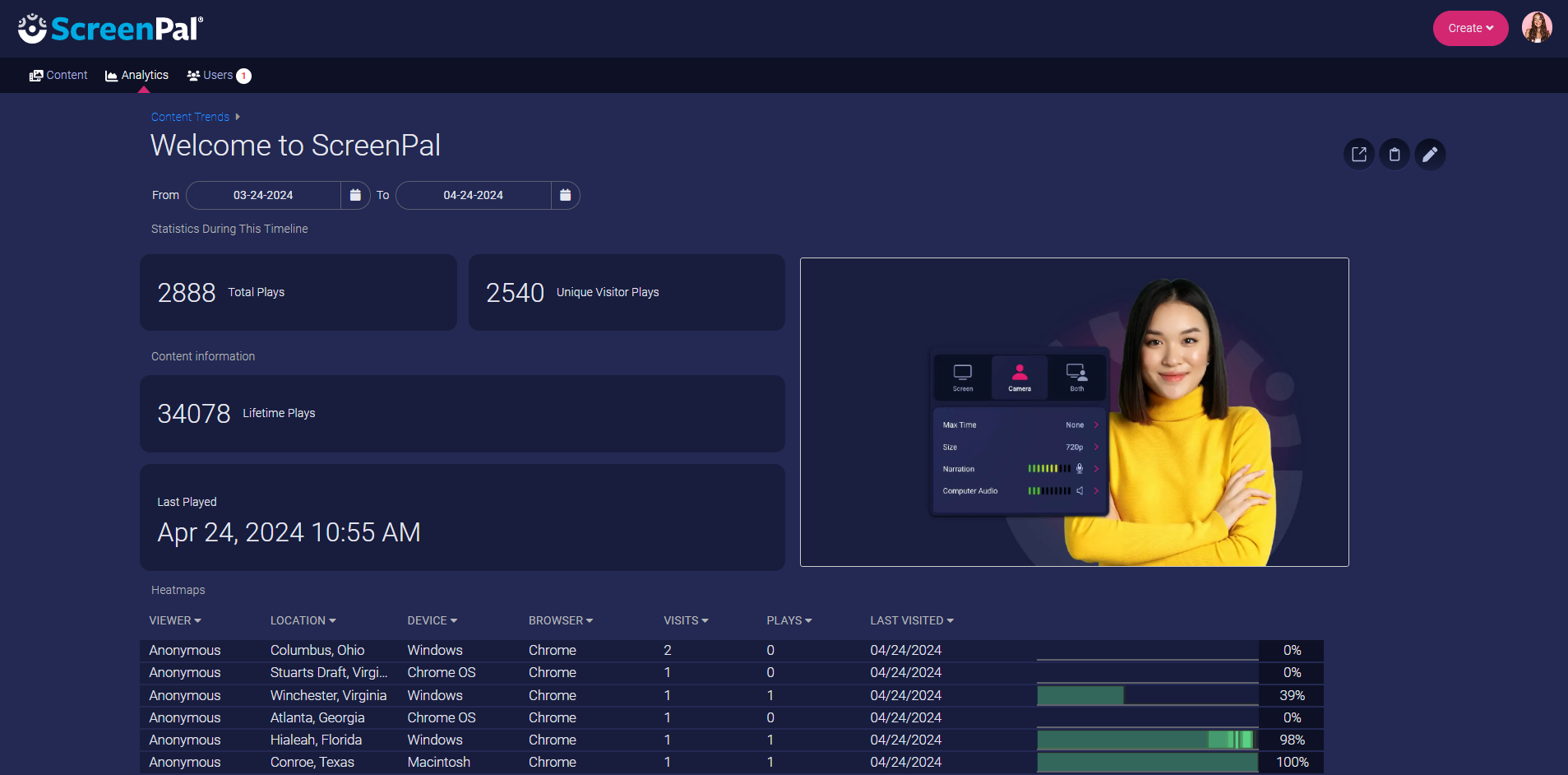The width and height of the screenshot is (1568, 775).
Task: Switch to the Analytics tab
Action: click(136, 75)
